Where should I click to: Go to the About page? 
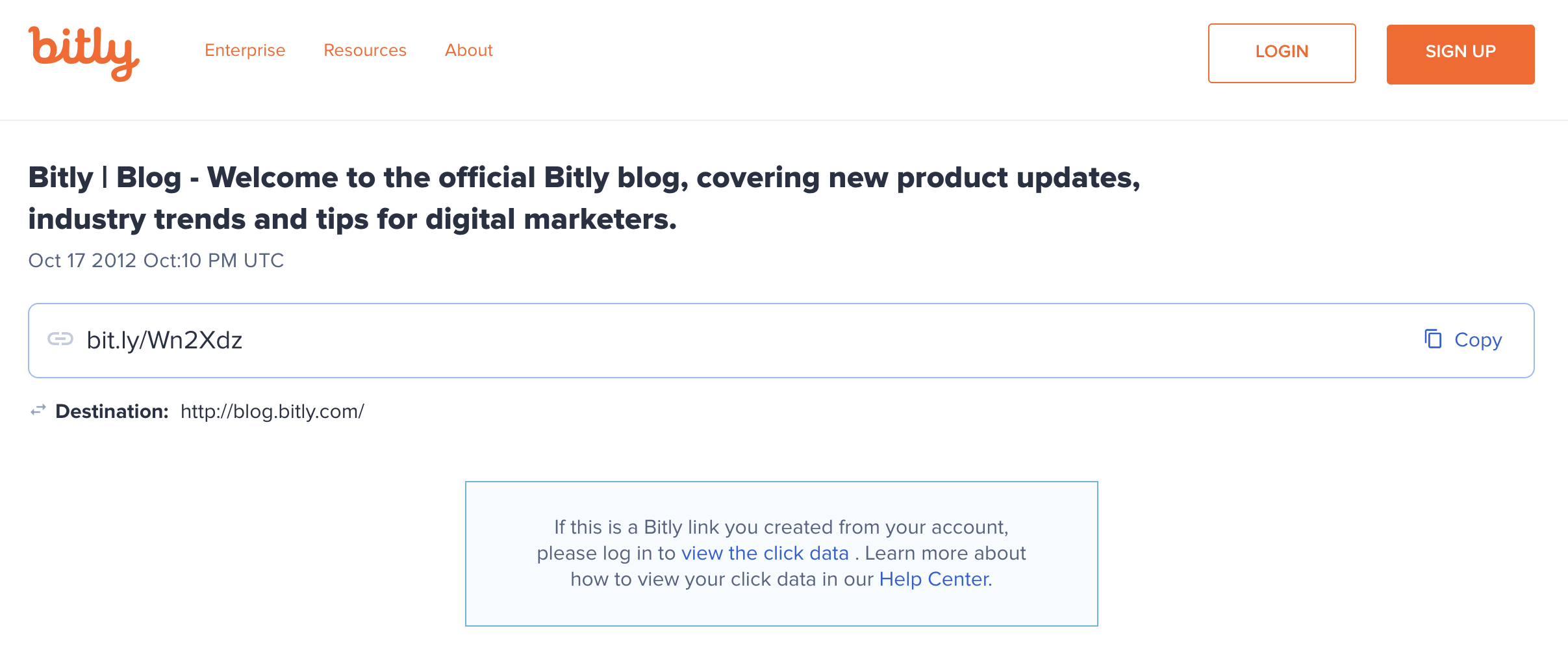click(468, 50)
